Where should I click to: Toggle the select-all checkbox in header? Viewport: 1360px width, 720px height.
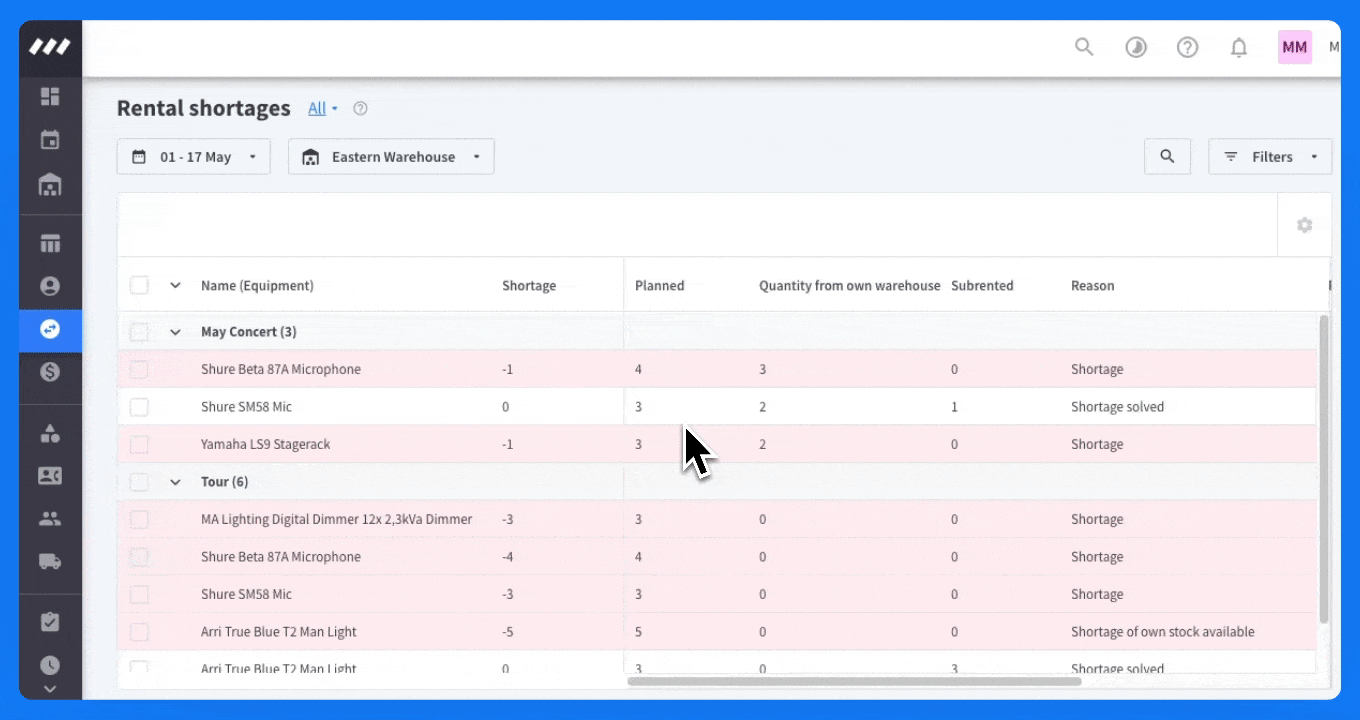click(x=139, y=286)
